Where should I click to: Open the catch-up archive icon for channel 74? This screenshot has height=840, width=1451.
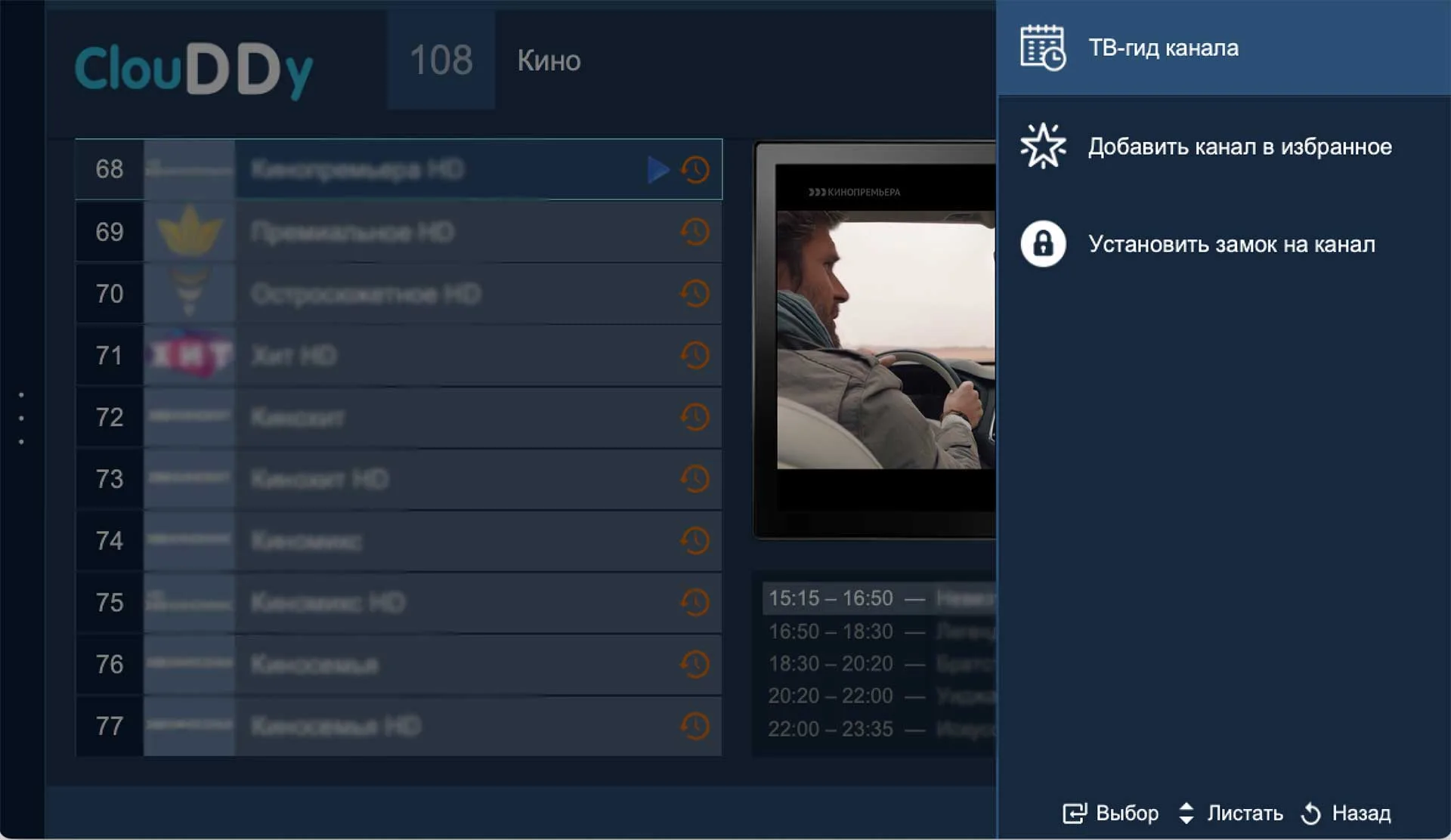coord(695,540)
